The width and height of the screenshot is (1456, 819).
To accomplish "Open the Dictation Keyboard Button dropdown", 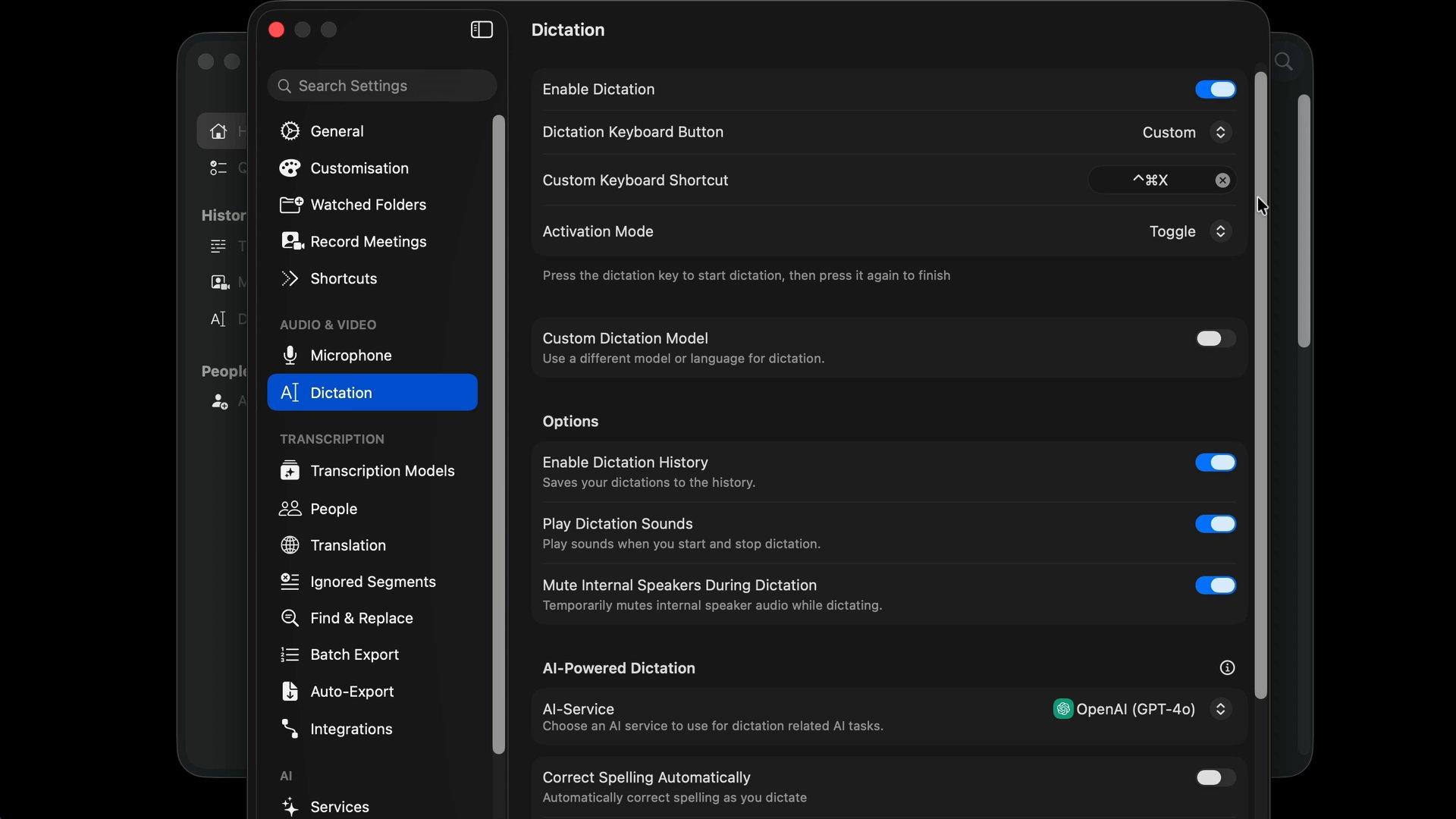I will [x=1185, y=132].
